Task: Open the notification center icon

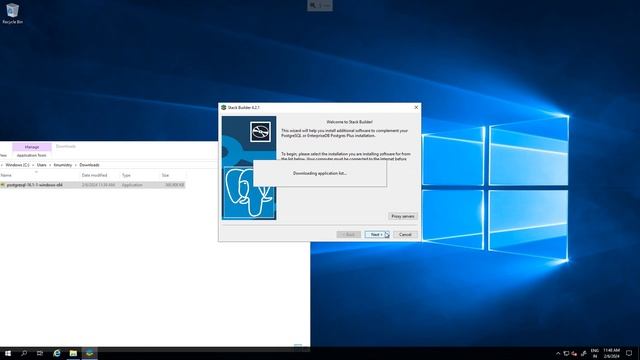Action: click(629, 353)
